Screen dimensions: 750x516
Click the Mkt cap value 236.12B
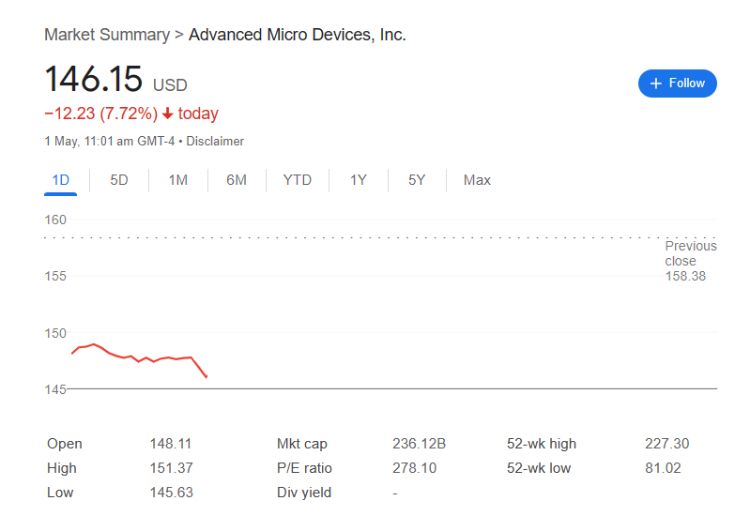click(x=419, y=444)
